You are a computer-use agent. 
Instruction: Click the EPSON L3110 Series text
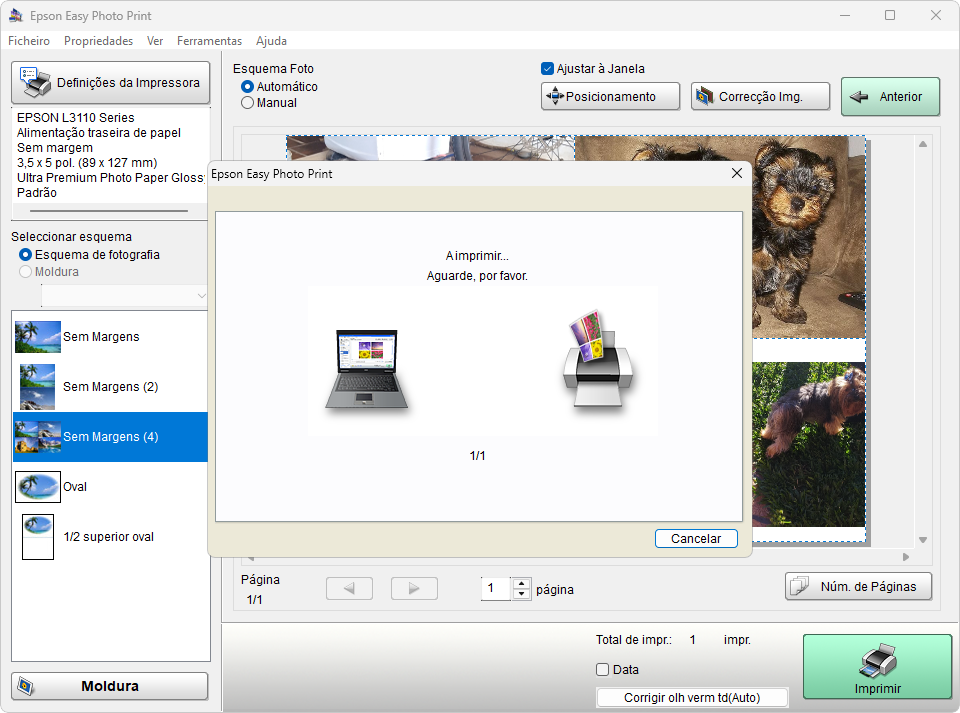pos(76,118)
